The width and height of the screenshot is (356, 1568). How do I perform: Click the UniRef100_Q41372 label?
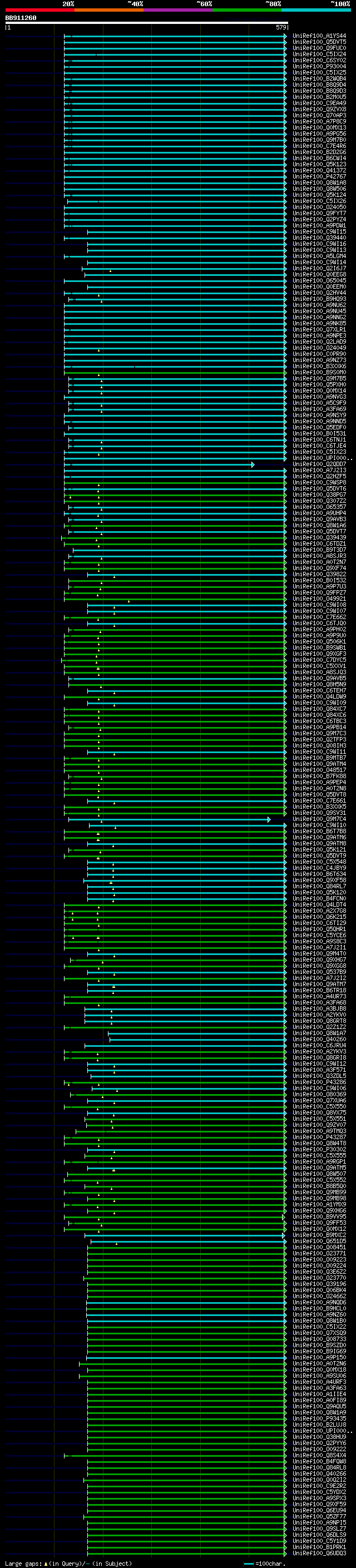tap(319, 171)
